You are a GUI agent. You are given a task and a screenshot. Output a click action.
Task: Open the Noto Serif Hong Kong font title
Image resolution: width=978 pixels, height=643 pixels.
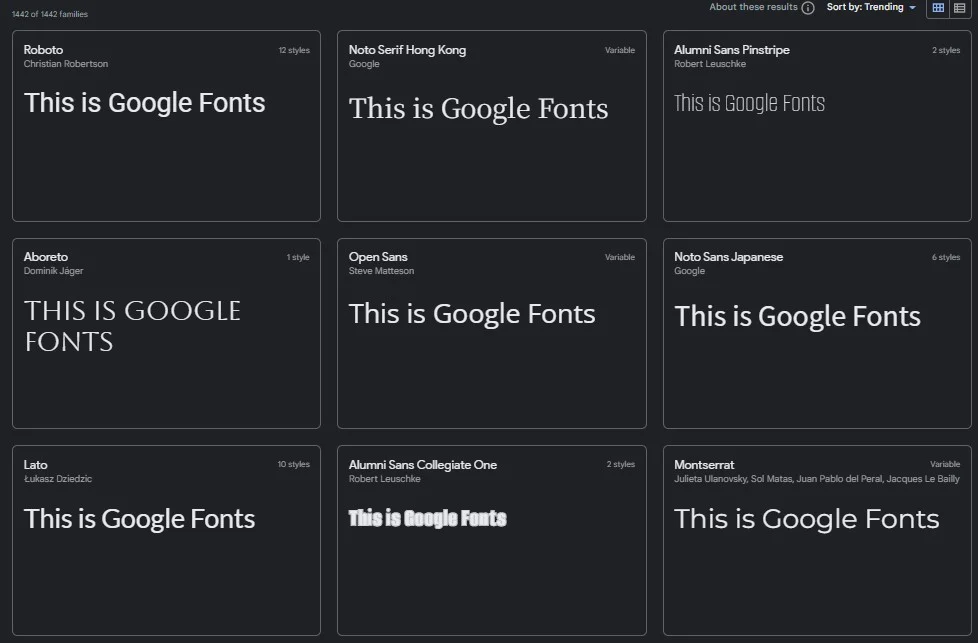(x=407, y=50)
